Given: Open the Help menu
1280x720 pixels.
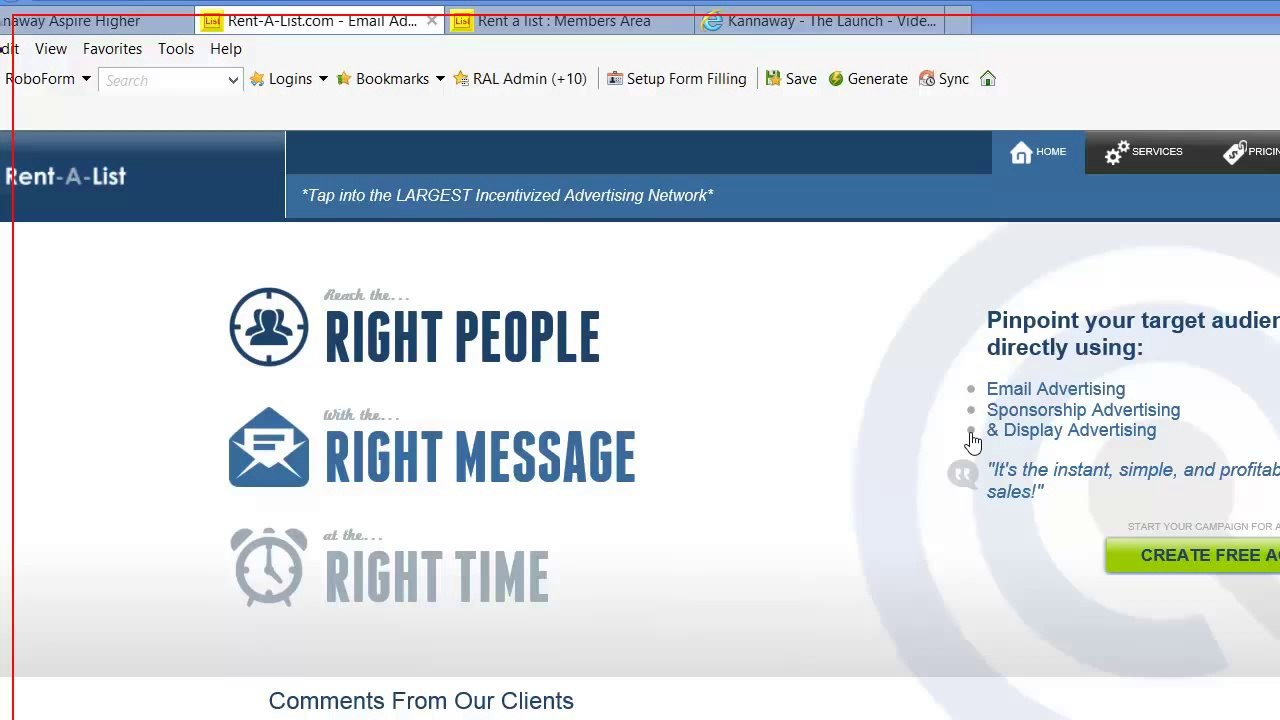Looking at the screenshot, I should click(x=226, y=48).
